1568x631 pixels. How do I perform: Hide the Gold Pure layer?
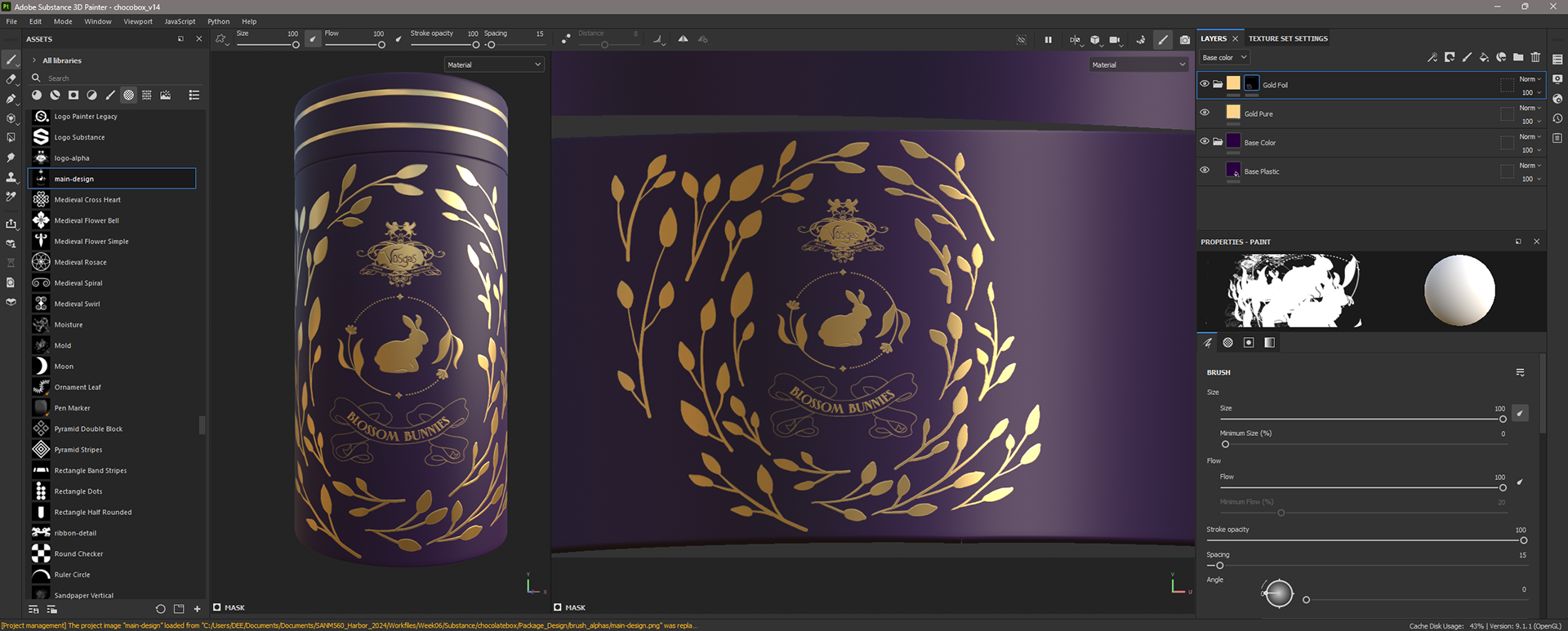pyautogui.click(x=1205, y=113)
